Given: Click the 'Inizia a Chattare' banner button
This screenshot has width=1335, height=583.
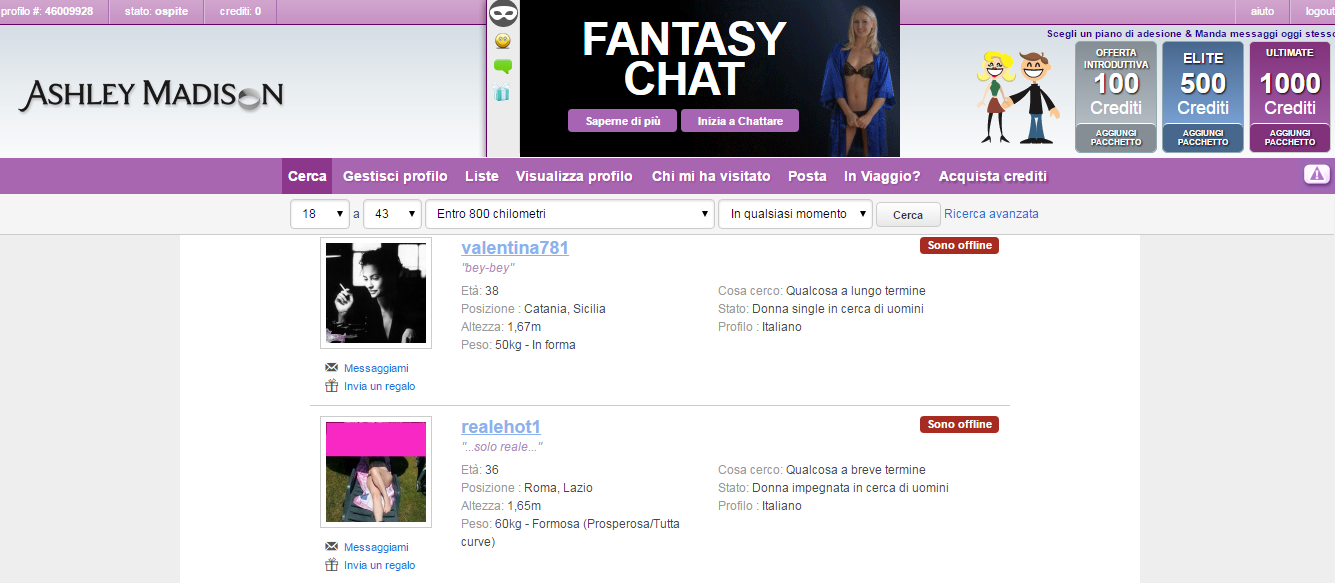Looking at the screenshot, I should (739, 121).
